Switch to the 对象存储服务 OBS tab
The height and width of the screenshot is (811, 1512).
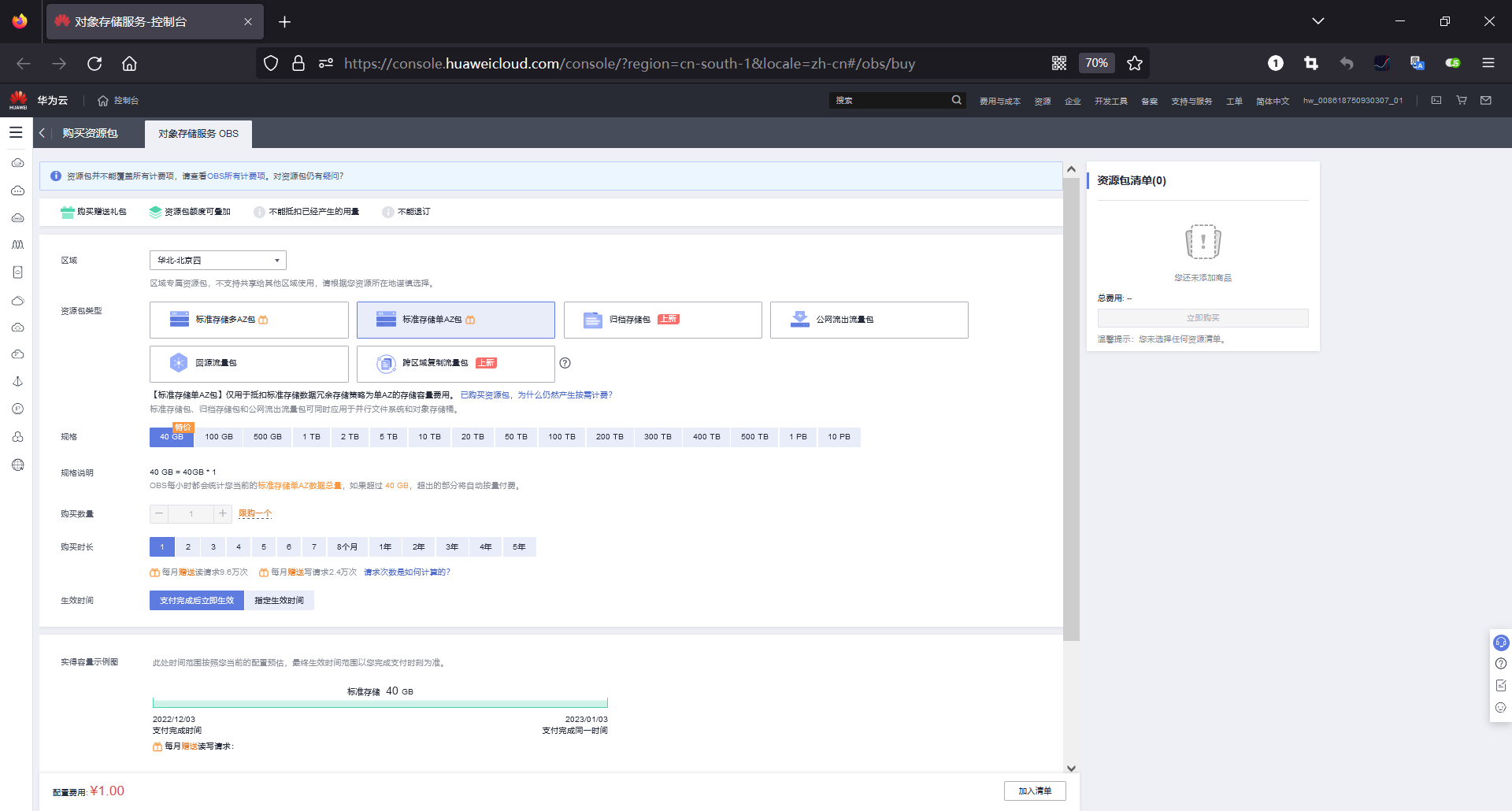pyautogui.click(x=198, y=134)
